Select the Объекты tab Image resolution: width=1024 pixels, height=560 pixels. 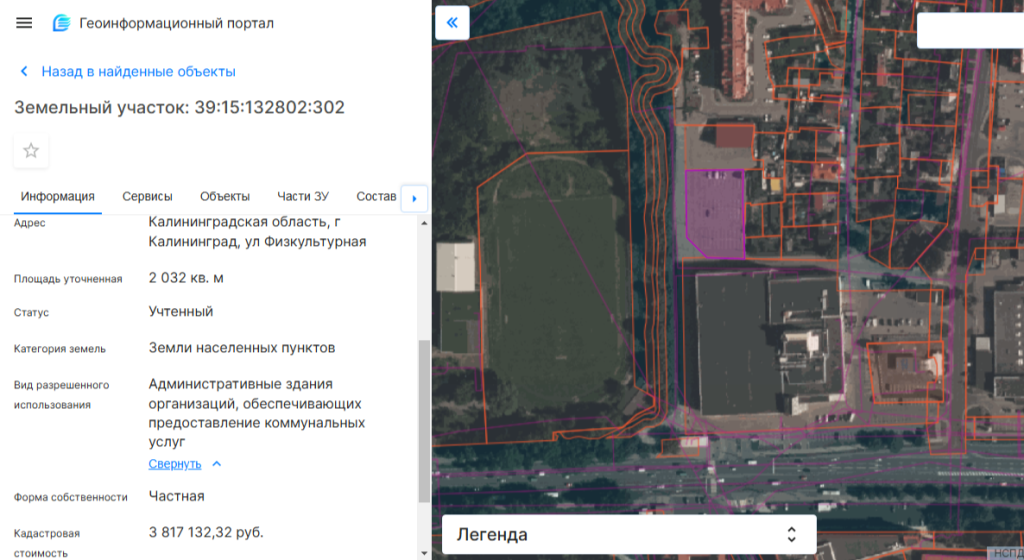pos(225,196)
